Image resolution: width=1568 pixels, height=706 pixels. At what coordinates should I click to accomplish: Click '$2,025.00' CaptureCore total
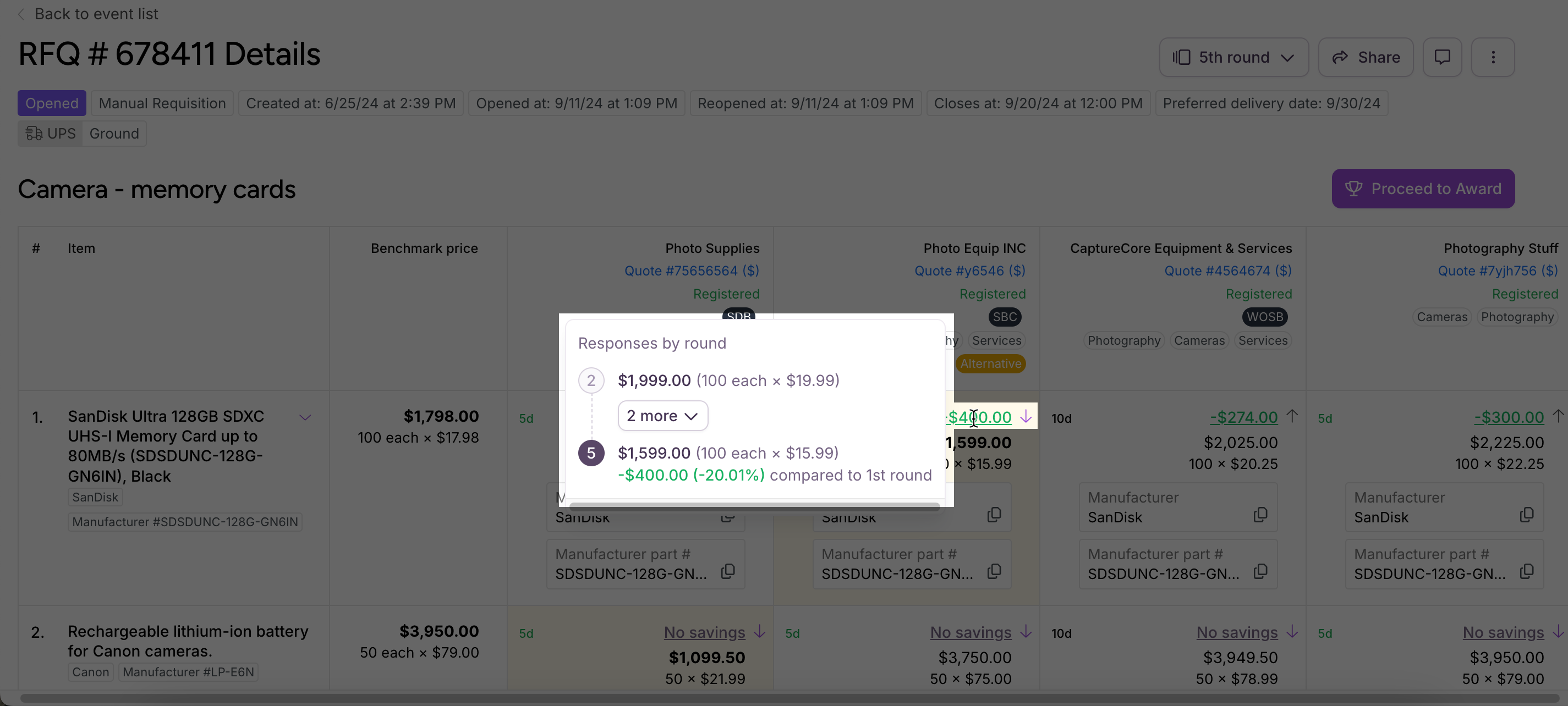pyautogui.click(x=1241, y=443)
